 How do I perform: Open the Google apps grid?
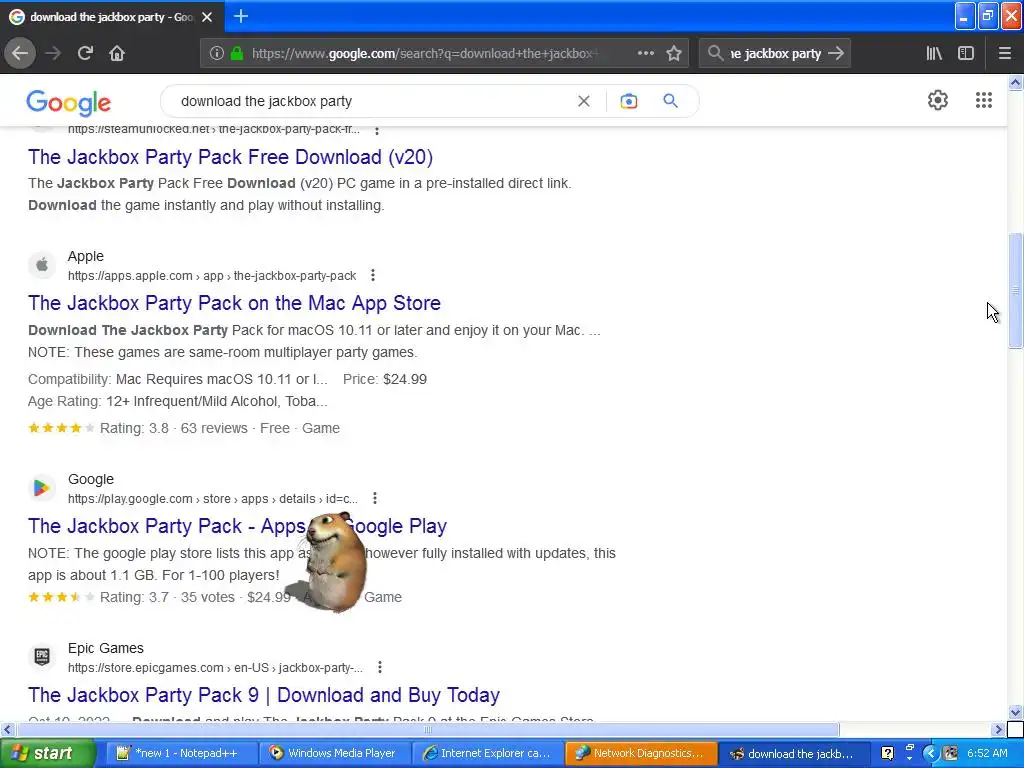tap(984, 100)
